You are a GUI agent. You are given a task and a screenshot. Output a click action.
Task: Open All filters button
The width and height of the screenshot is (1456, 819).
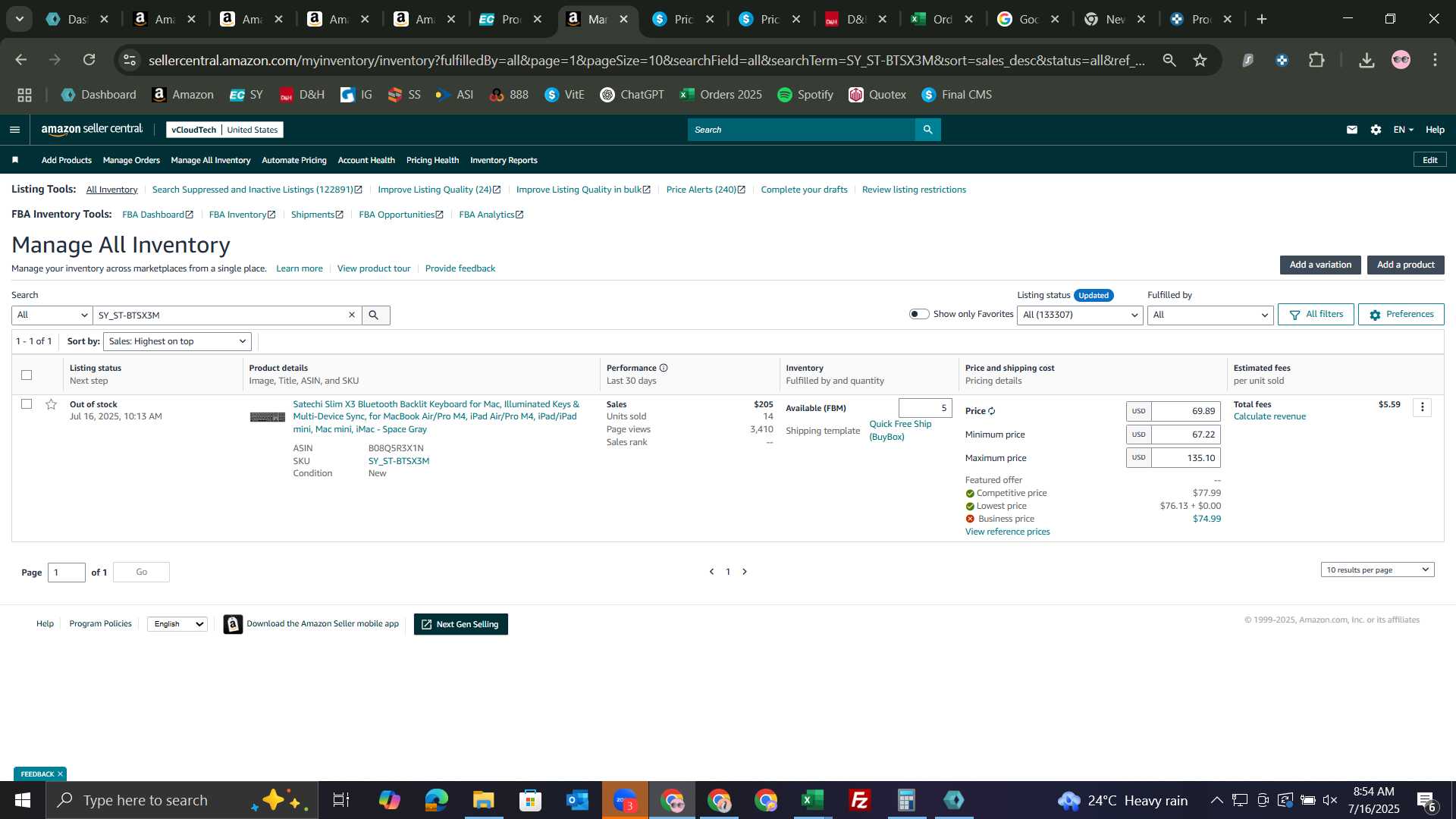click(1316, 314)
